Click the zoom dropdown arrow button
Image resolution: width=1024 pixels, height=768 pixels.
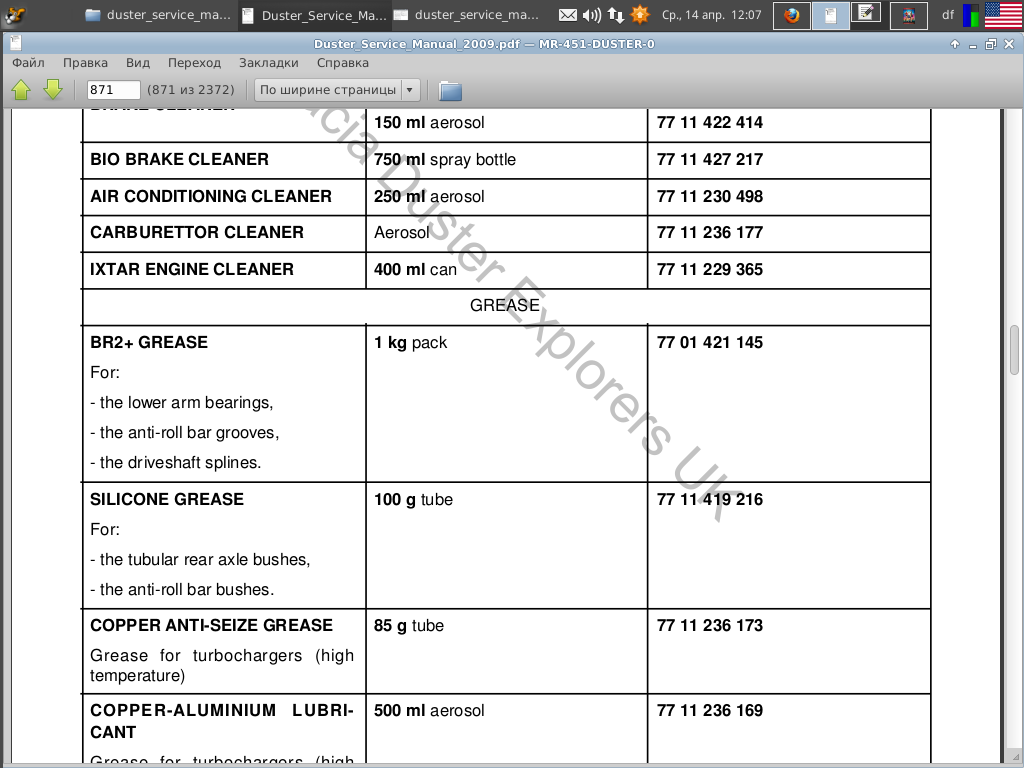point(409,89)
